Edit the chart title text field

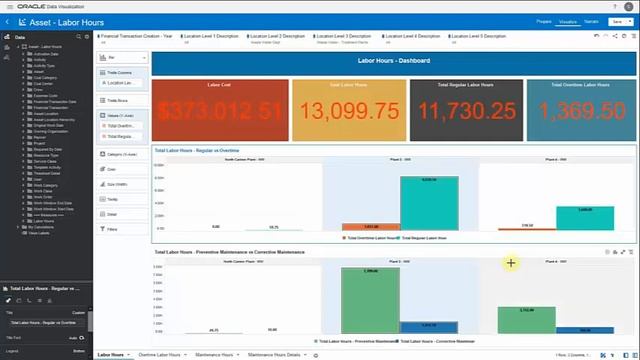pyautogui.click(x=47, y=323)
